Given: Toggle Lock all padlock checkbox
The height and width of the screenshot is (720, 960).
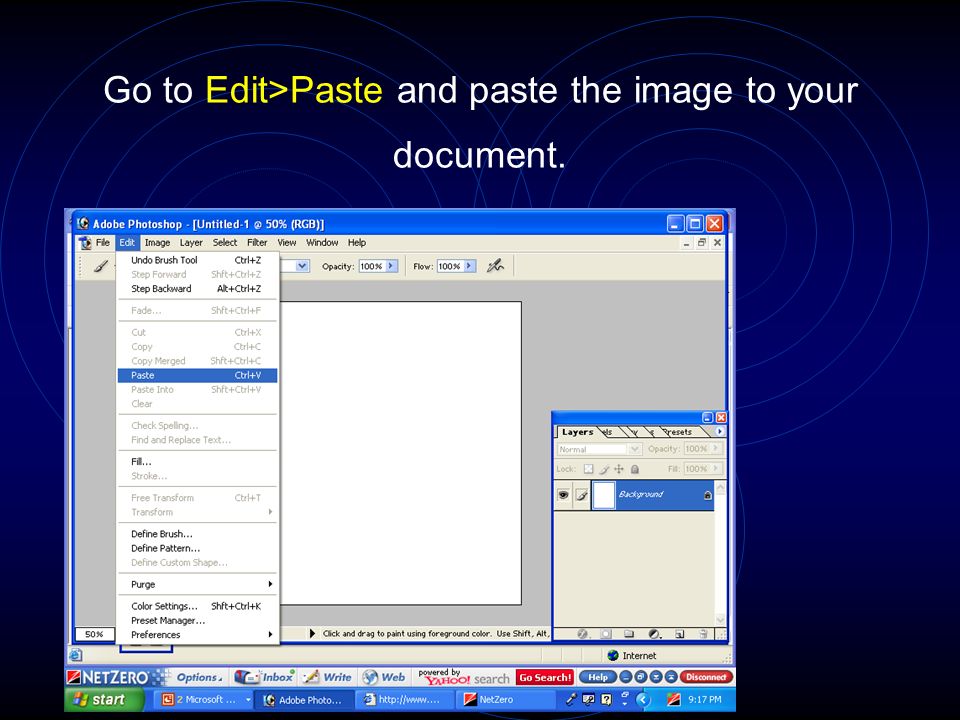Looking at the screenshot, I should pyautogui.click(x=635, y=469).
